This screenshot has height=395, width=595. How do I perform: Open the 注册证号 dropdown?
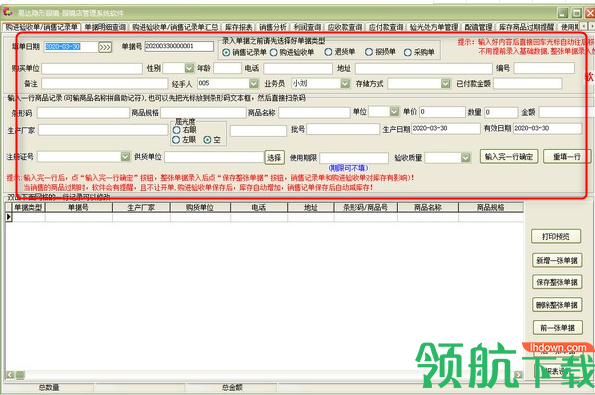pos(125,156)
